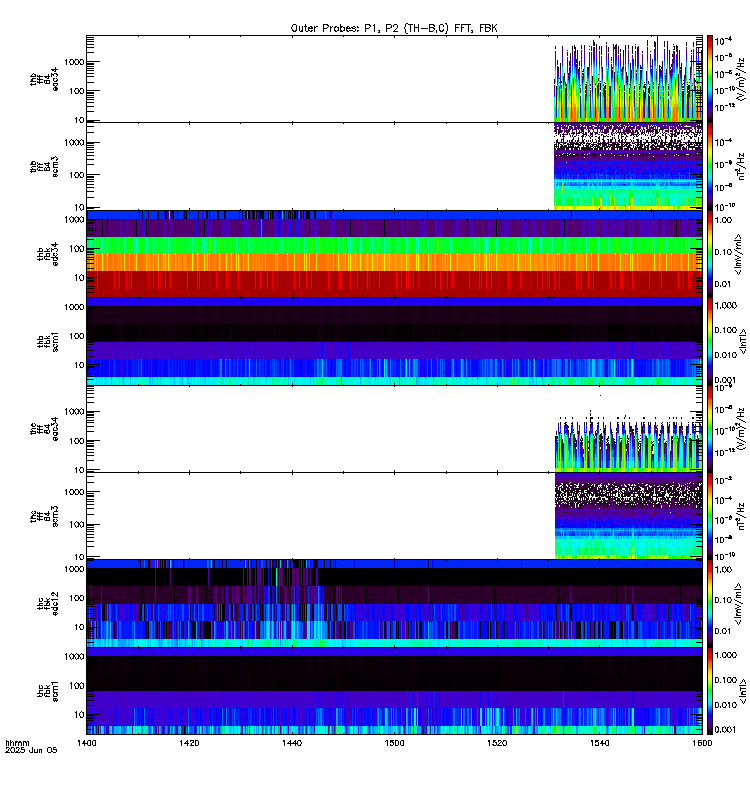Click the '<|nT|>' unit label beside thc scm1 color bar
This screenshot has width=750, height=800.
click(x=743, y=691)
